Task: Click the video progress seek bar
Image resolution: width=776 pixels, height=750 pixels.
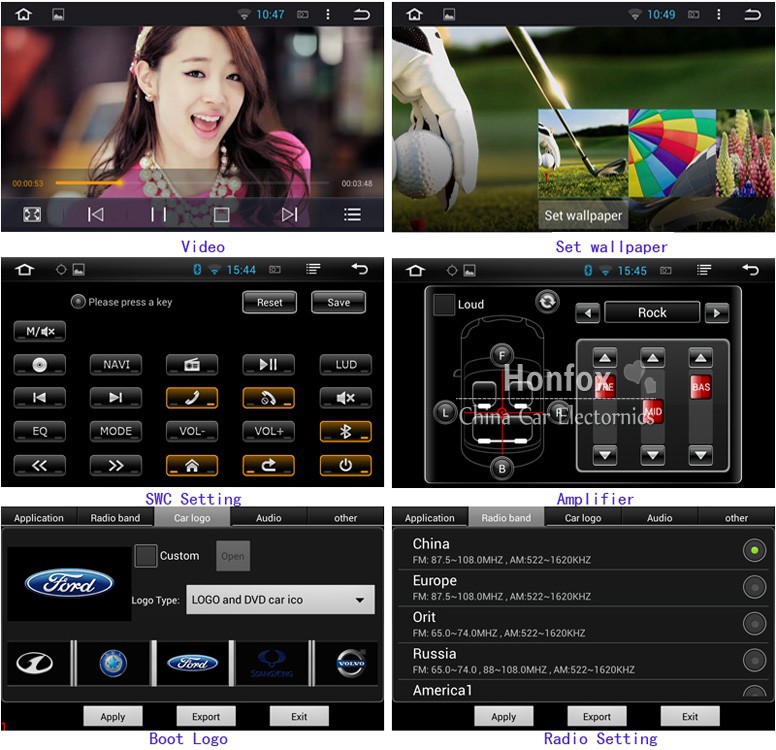Action: tap(190, 183)
